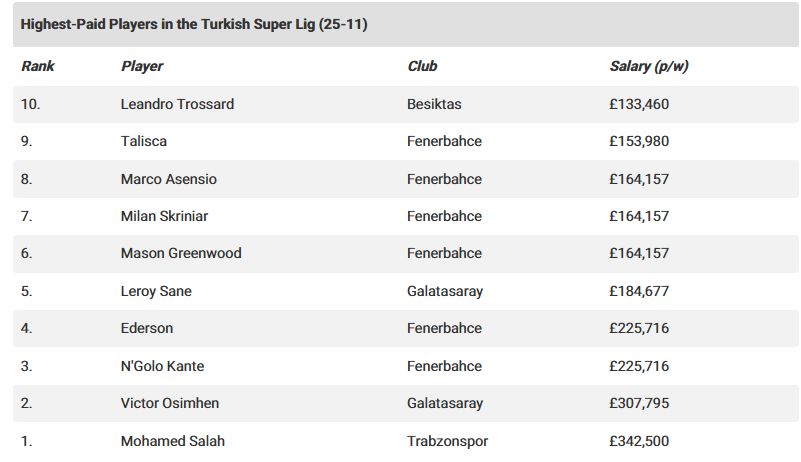The width and height of the screenshot is (801, 462).
Task: Click the Ederson player name
Action: (x=147, y=328)
